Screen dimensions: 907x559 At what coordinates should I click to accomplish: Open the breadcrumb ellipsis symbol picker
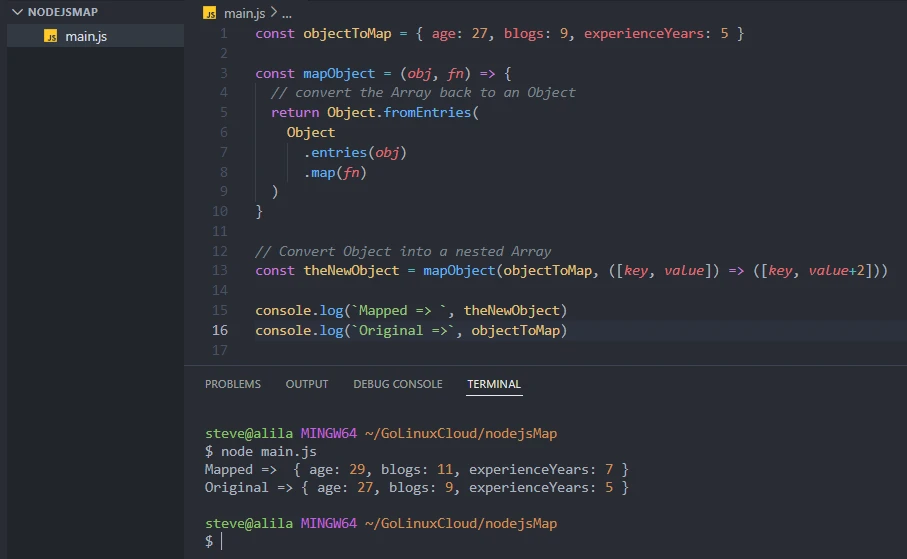click(x=287, y=14)
